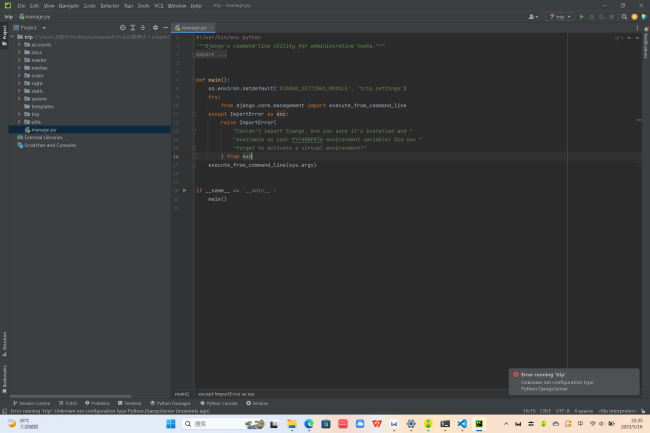Viewport: 650px width, 433px height.
Task: Click the run gutter arrow beside main check
Action: [x=184, y=190]
